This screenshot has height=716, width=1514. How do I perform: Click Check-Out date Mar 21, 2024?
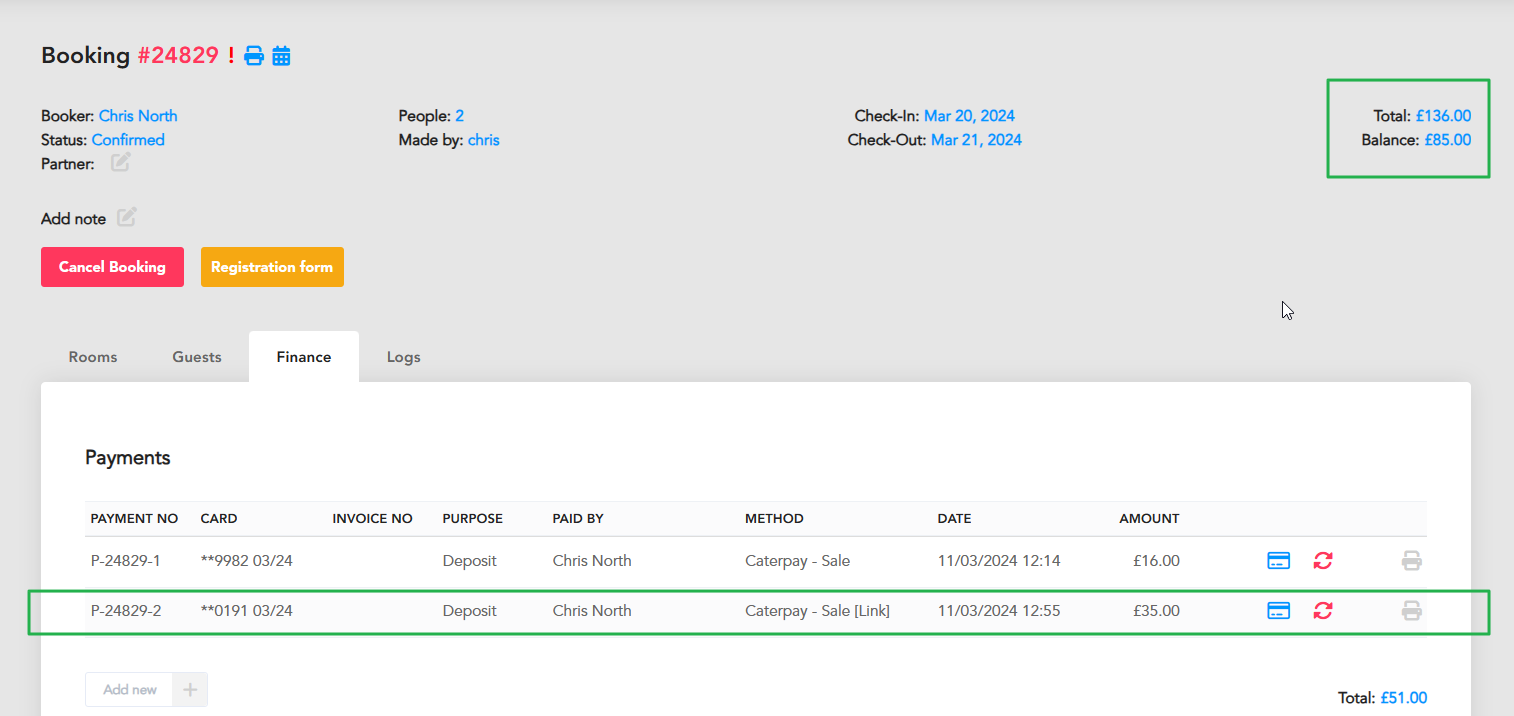[x=976, y=140]
